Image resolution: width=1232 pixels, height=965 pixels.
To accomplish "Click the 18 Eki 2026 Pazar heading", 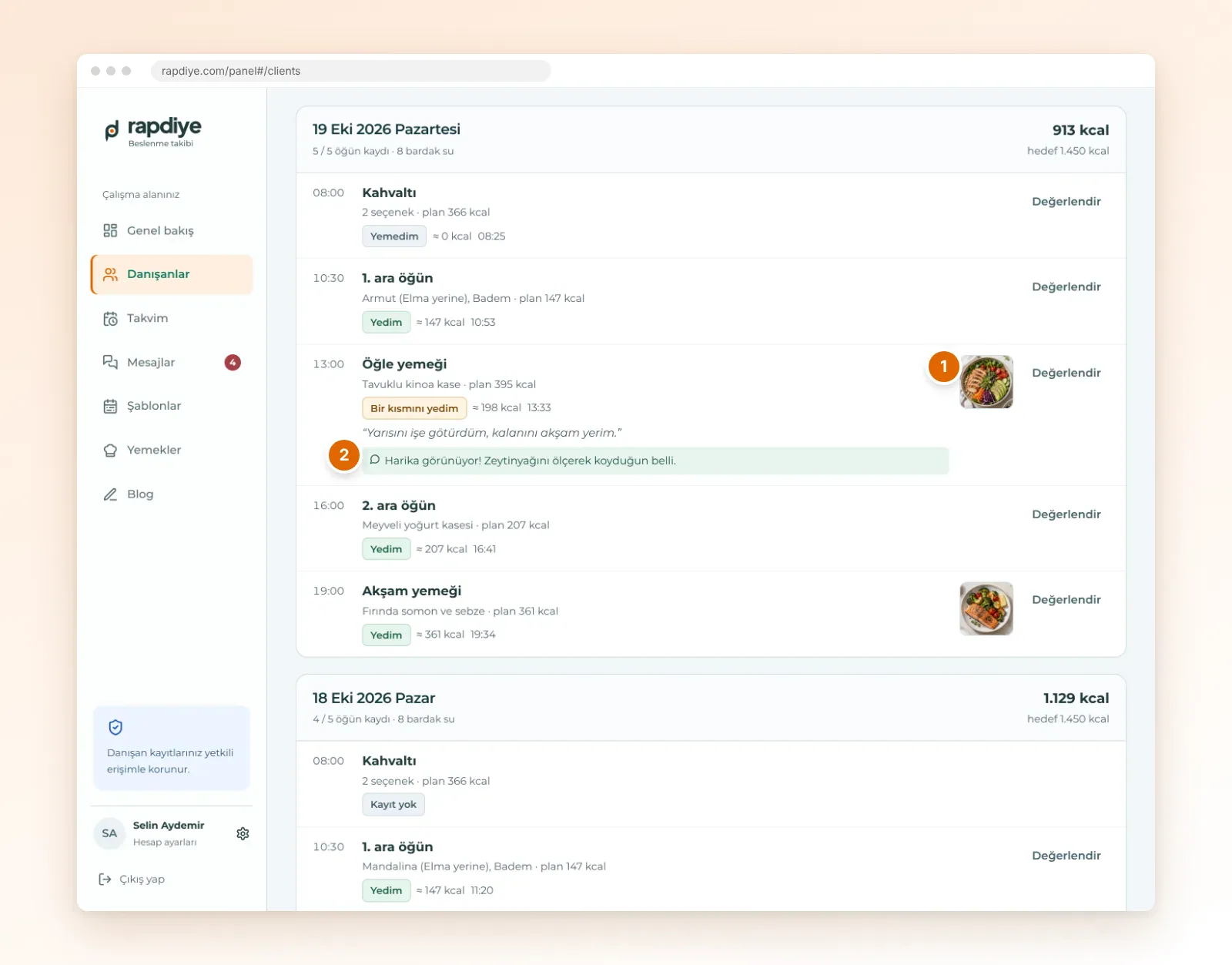I will click(373, 698).
